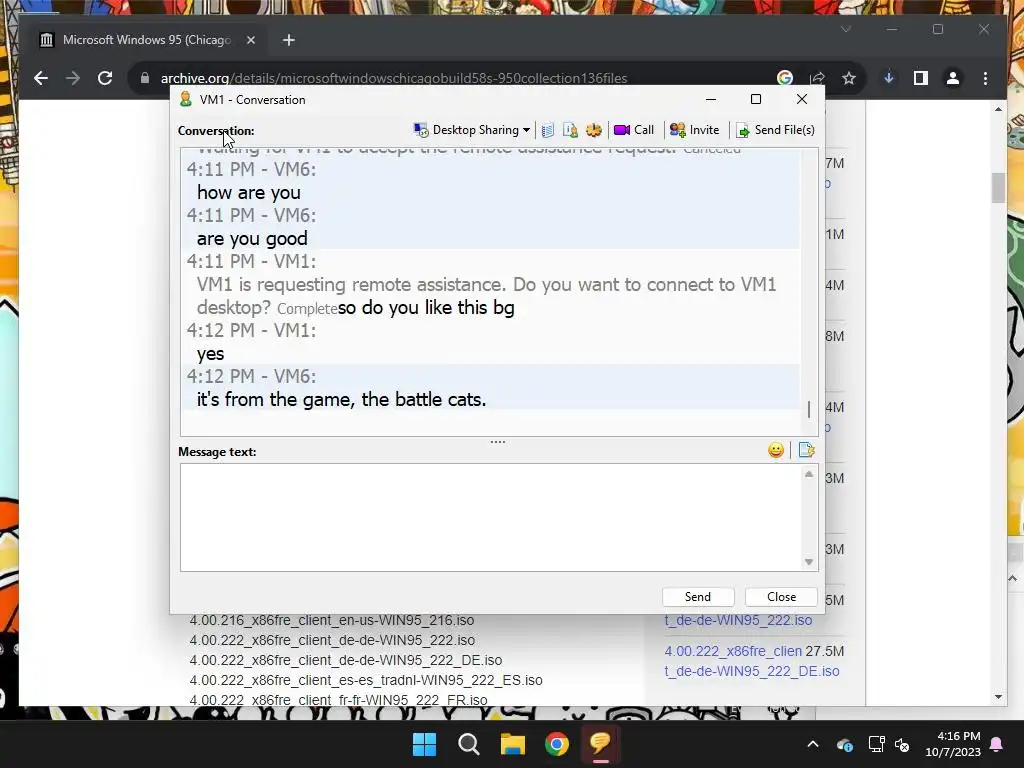Open the clock showing 4:16 PM

(953, 744)
